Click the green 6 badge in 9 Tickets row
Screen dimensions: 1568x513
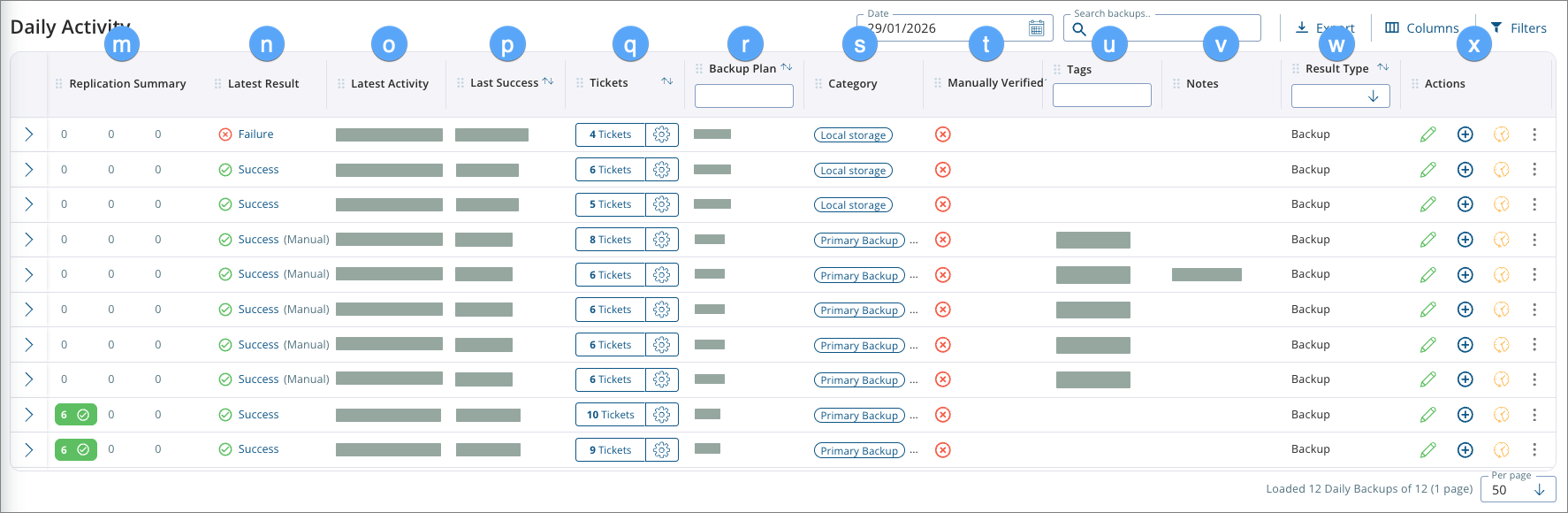click(x=76, y=449)
